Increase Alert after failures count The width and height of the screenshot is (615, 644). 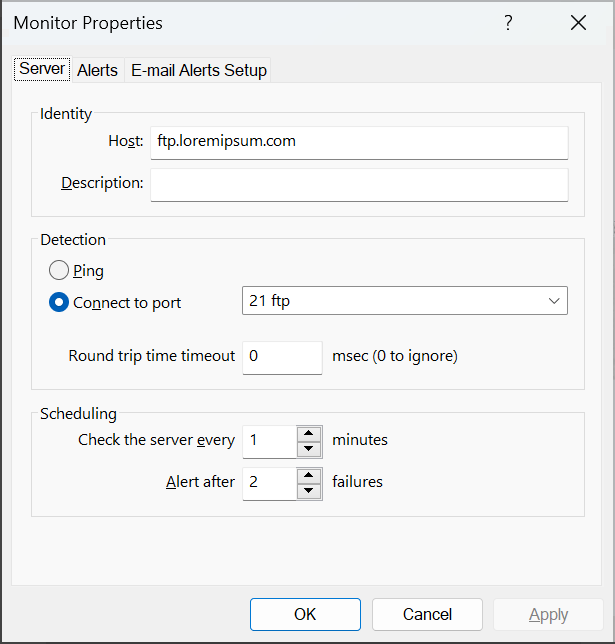[x=309, y=476]
